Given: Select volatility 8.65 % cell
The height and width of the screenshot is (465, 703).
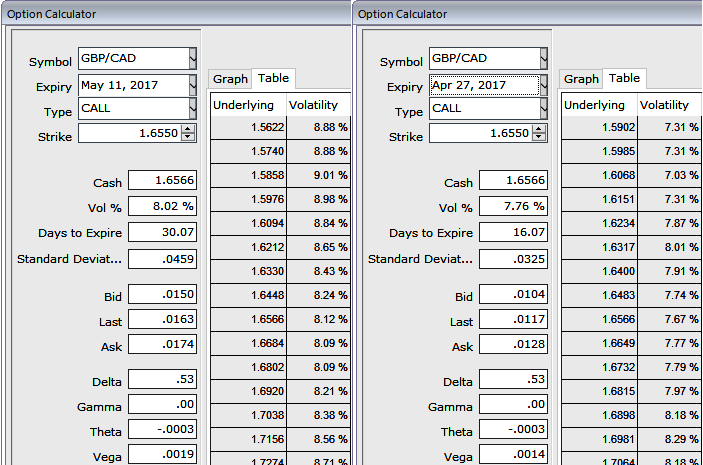Looking at the screenshot, I should (x=318, y=248).
